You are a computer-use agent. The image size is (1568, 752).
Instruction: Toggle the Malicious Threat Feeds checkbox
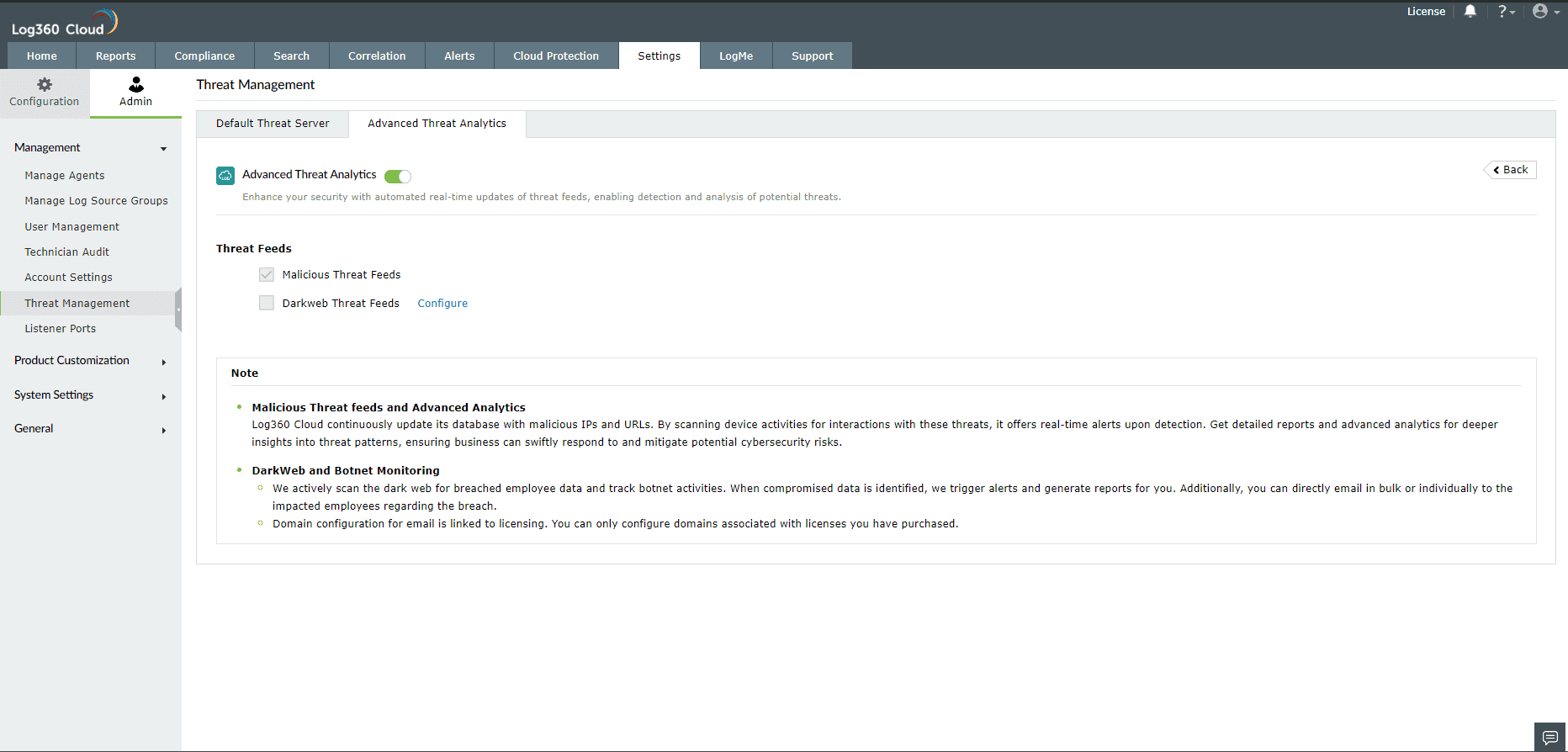267,274
